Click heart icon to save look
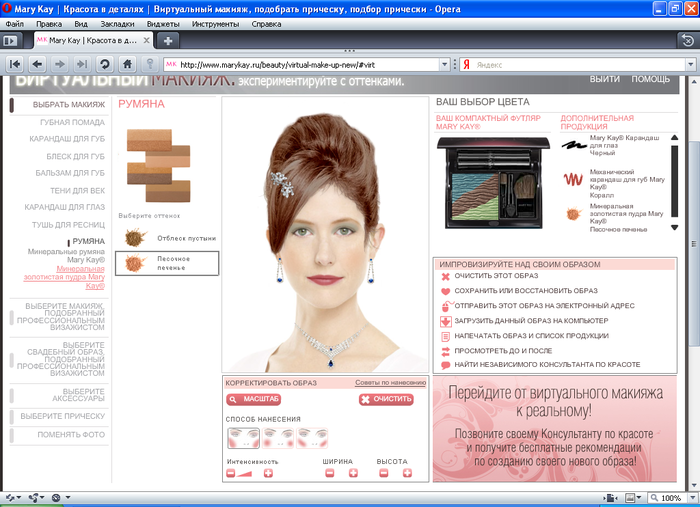The width and height of the screenshot is (700, 507). click(445, 291)
